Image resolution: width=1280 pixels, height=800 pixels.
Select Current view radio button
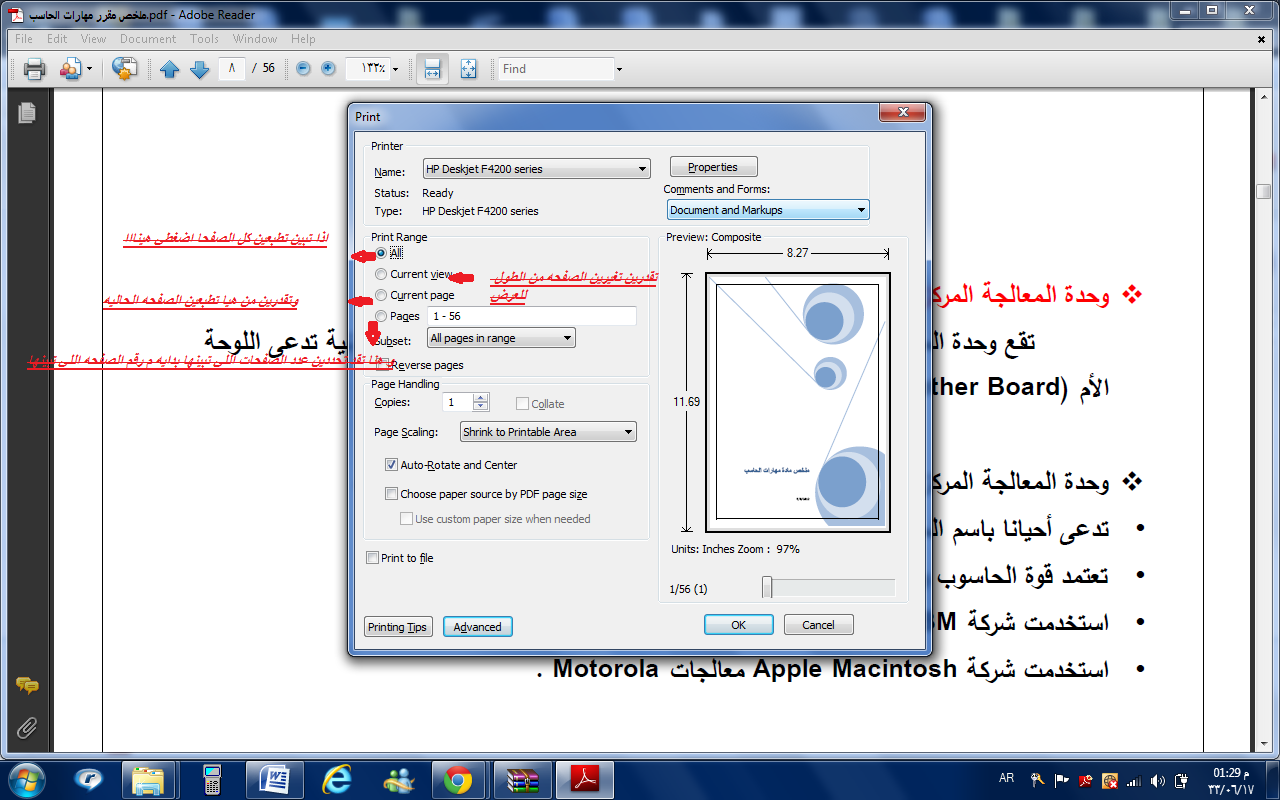pyautogui.click(x=381, y=274)
